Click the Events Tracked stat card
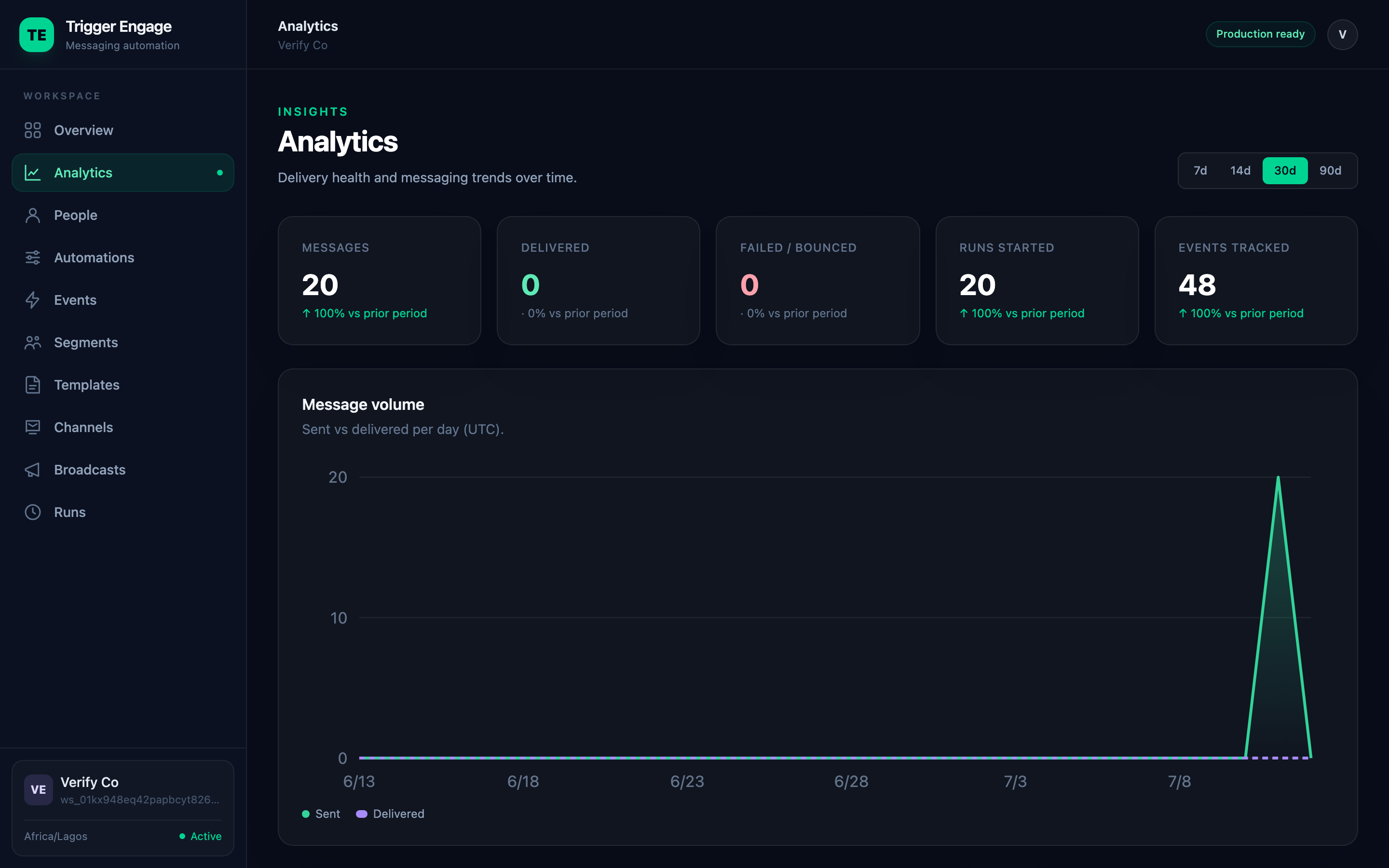Screen dimensions: 1389x868 coord(1256,281)
